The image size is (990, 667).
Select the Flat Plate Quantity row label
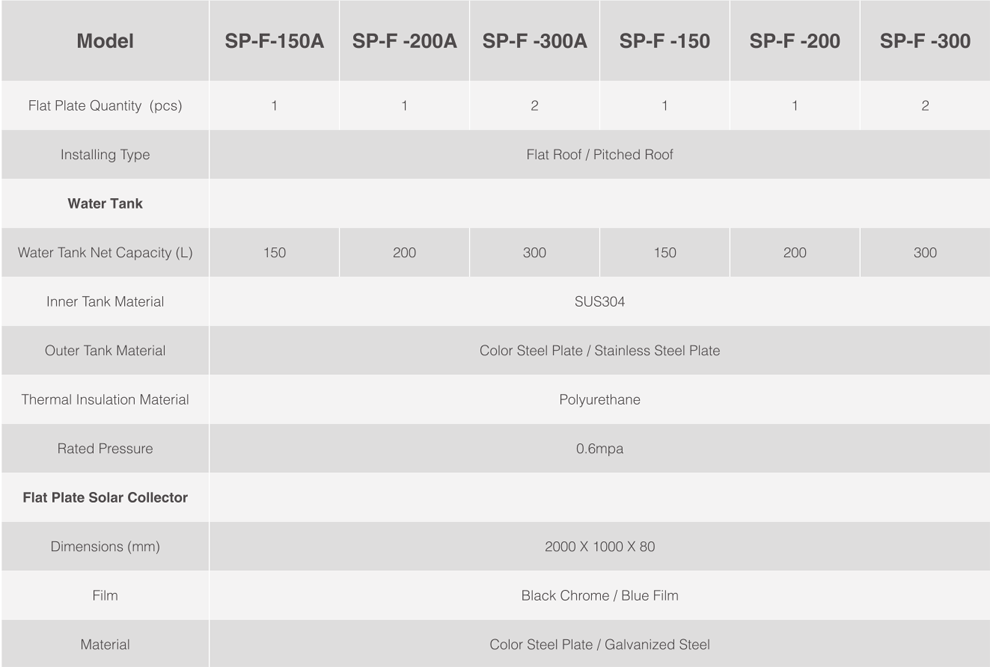[105, 105]
